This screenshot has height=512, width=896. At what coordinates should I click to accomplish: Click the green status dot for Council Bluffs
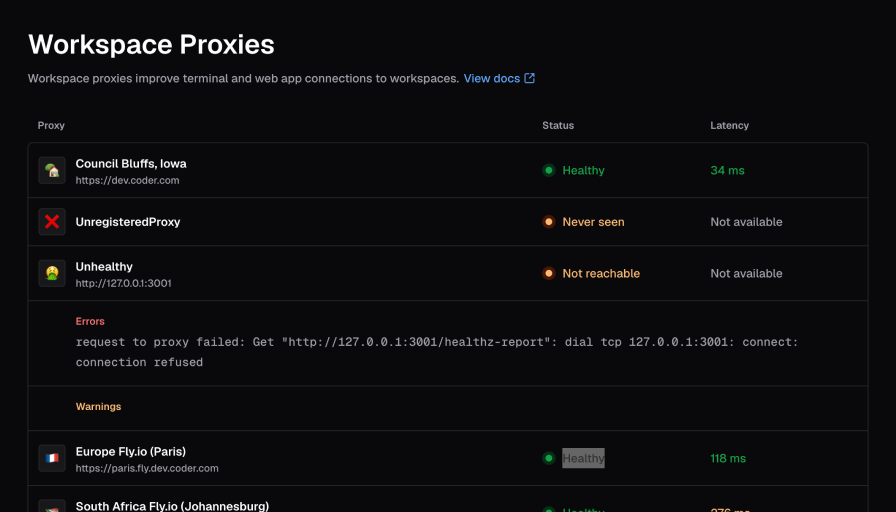[x=549, y=170]
